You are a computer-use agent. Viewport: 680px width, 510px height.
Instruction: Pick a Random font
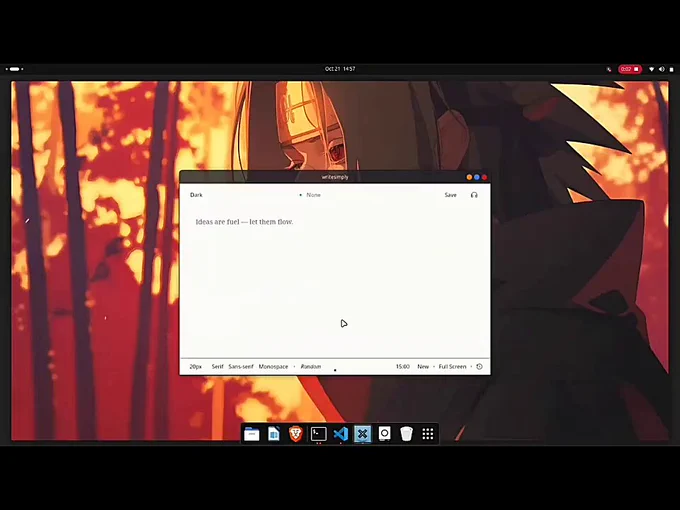click(x=311, y=367)
